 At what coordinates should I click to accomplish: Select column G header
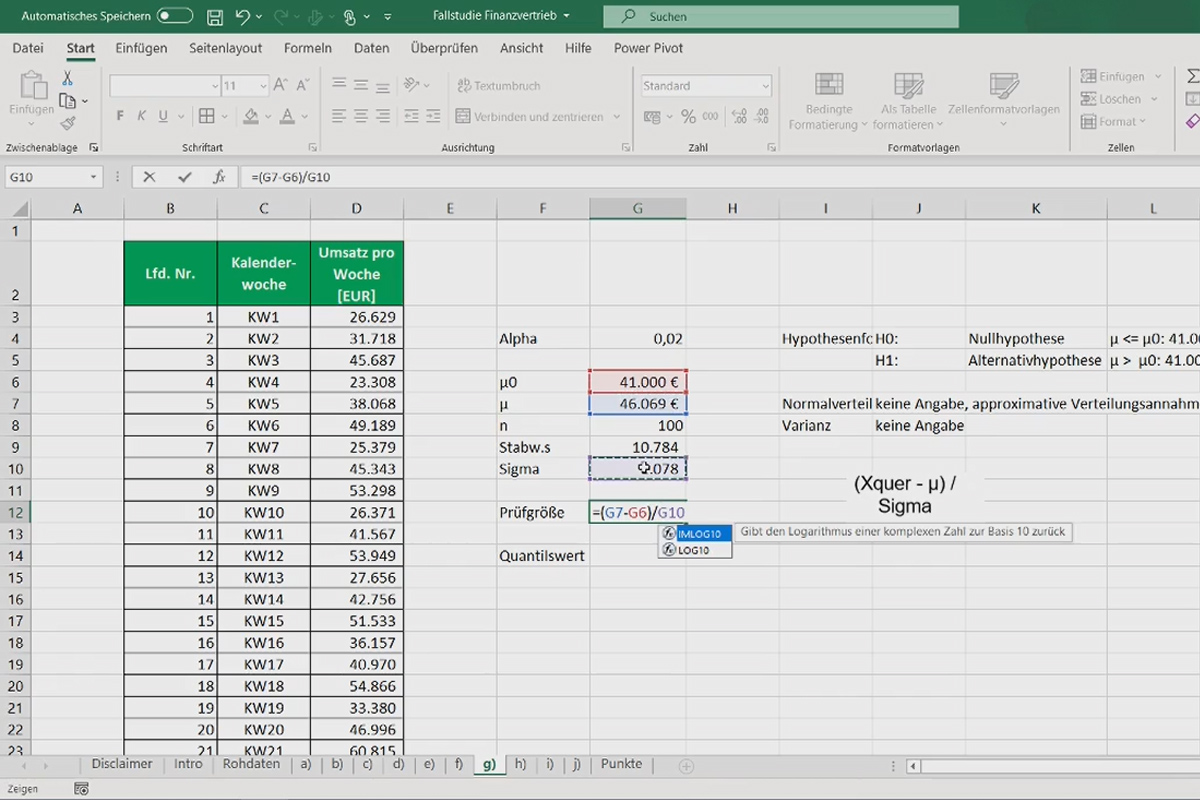[x=638, y=208]
